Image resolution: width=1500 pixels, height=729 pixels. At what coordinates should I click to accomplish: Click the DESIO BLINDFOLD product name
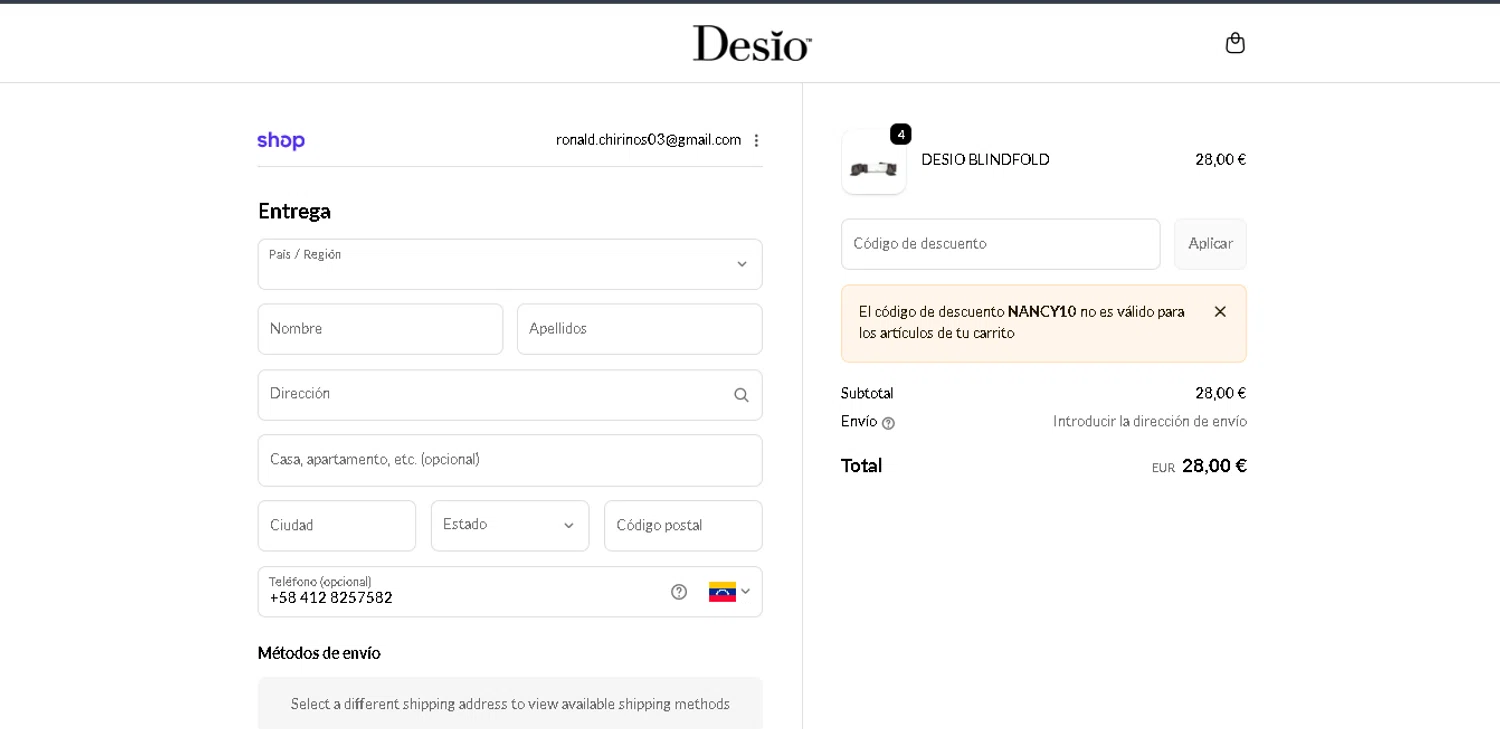tap(985, 160)
